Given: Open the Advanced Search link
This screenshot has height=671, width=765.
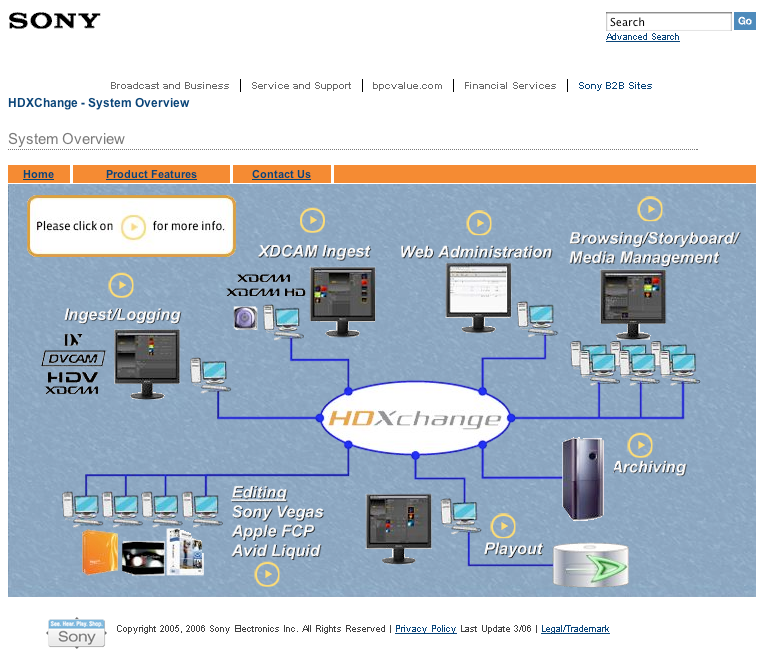Looking at the screenshot, I should [x=643, y=37].
